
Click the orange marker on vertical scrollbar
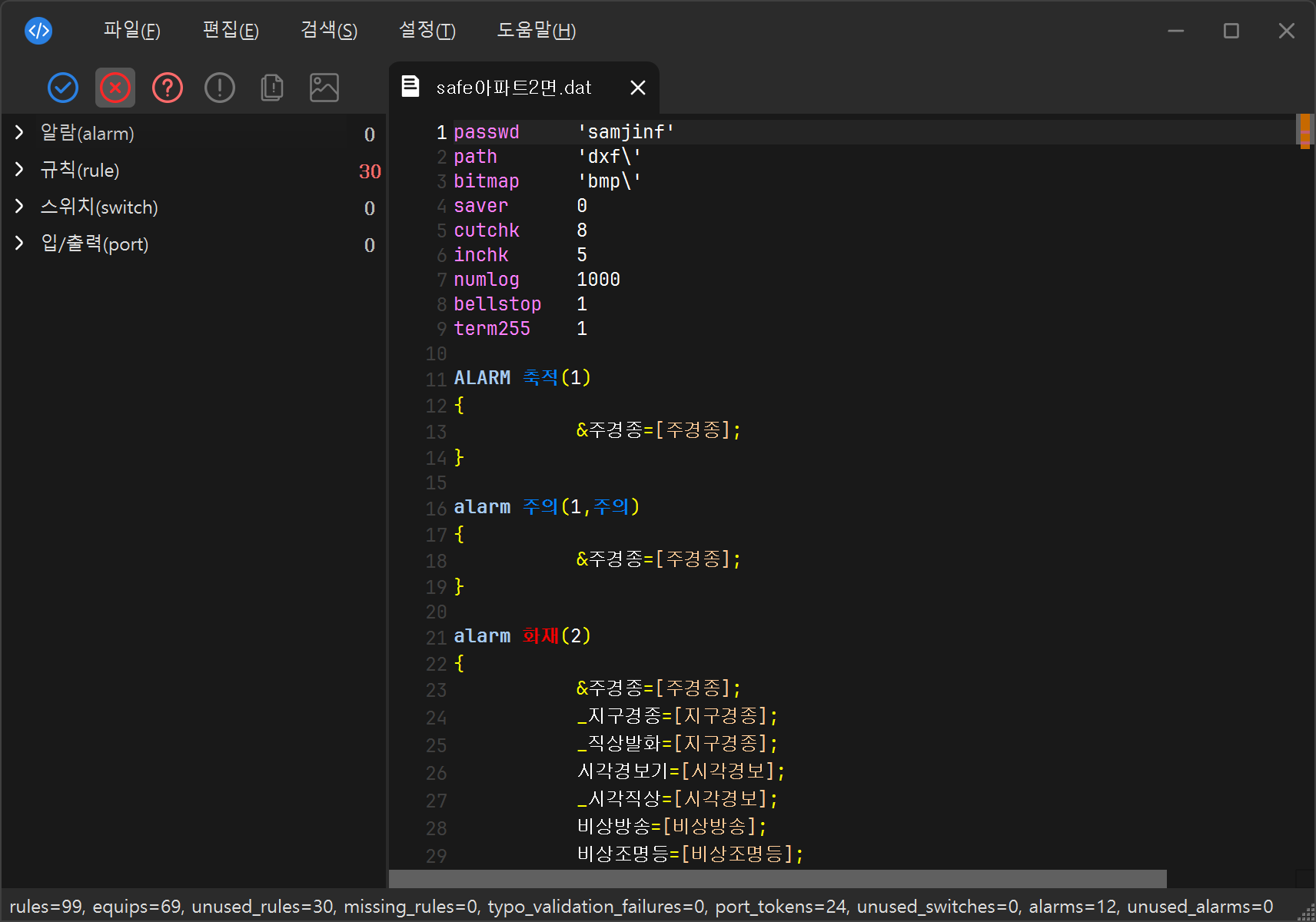click(x=1304, y=131)
